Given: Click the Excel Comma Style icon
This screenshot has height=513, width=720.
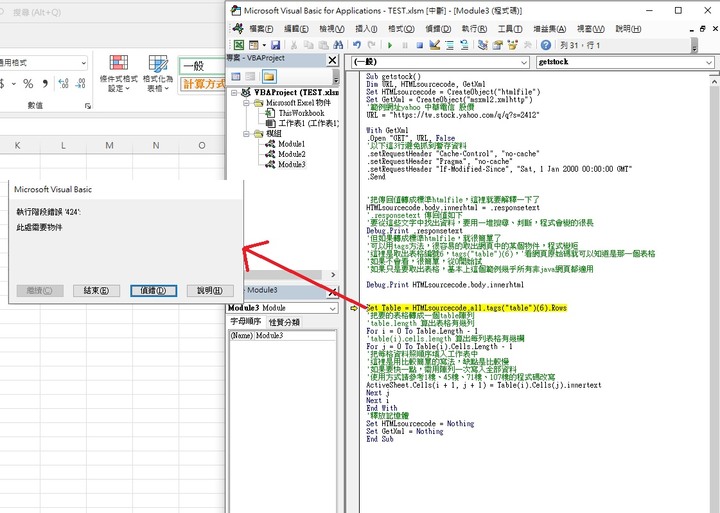Looking at the screenshot, I should point(45,84).
